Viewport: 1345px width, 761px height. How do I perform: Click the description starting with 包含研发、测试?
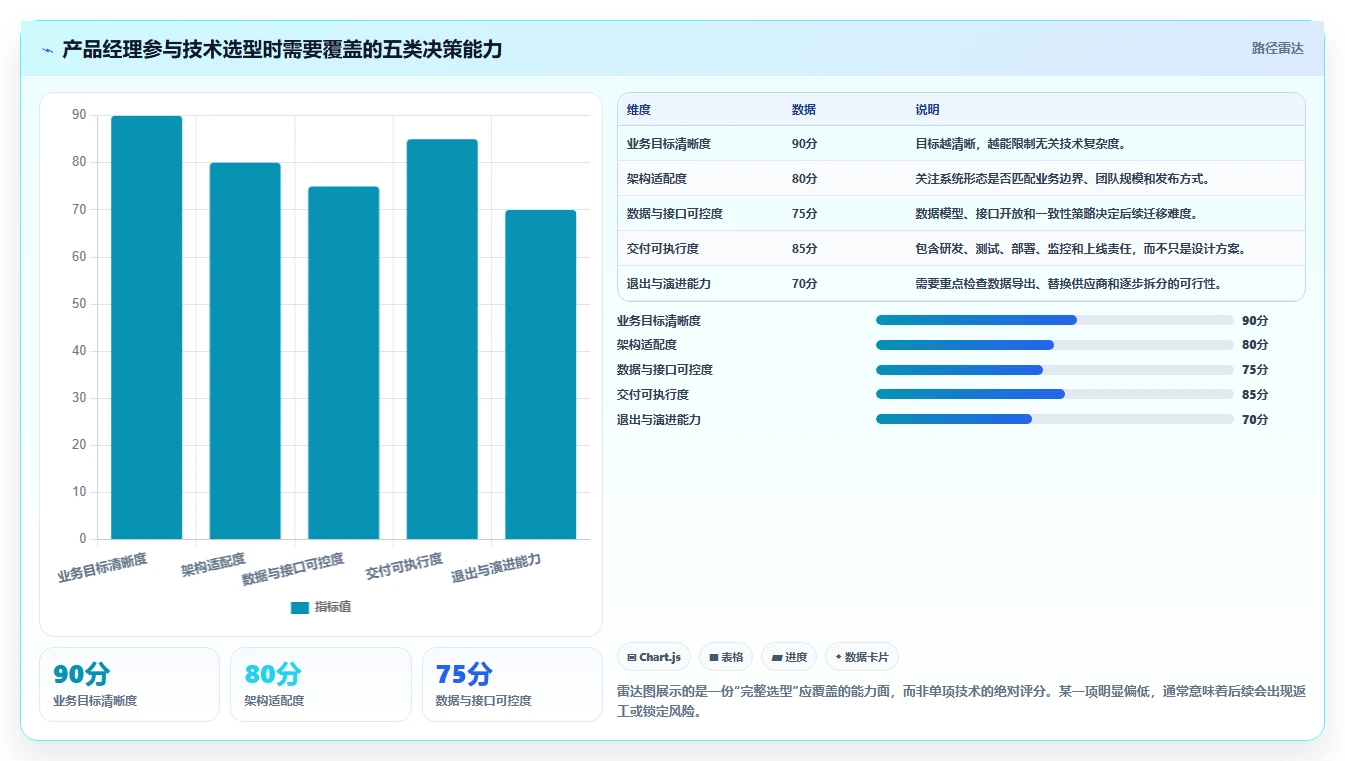[1083, 249]
